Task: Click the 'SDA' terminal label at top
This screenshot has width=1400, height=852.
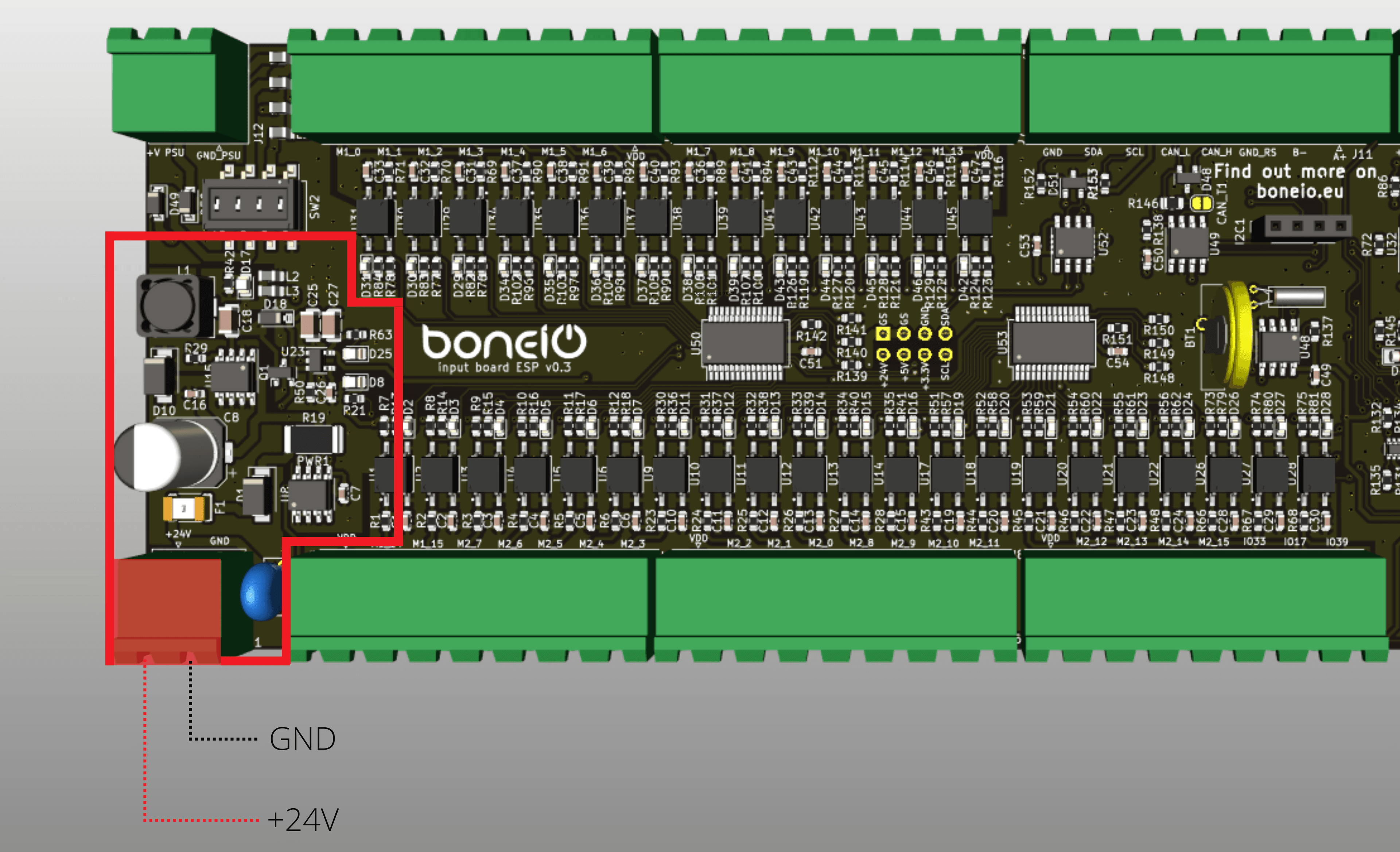Action: [x=1093, y=152]
